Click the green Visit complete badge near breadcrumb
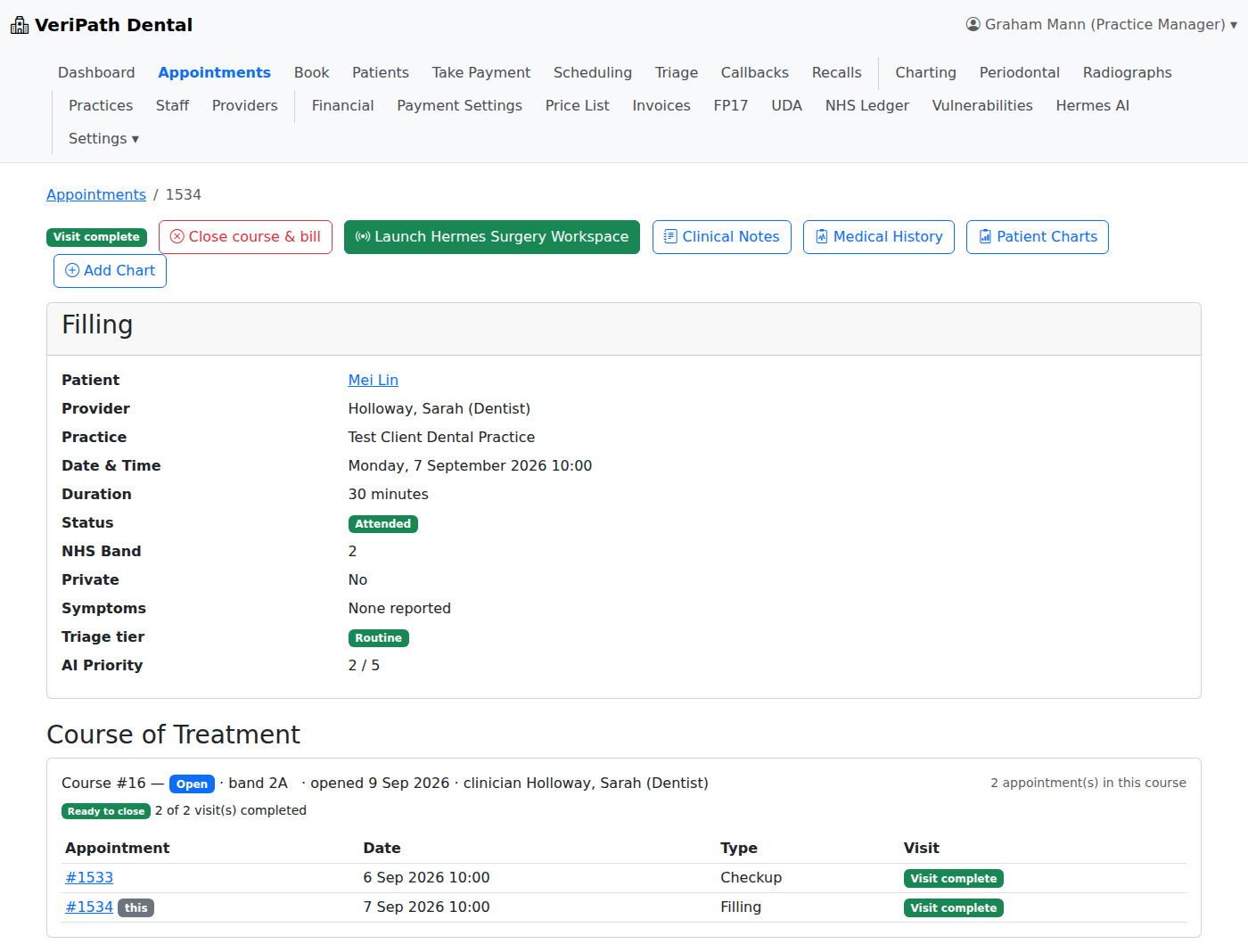1248x952 pixels. [96, 237]
